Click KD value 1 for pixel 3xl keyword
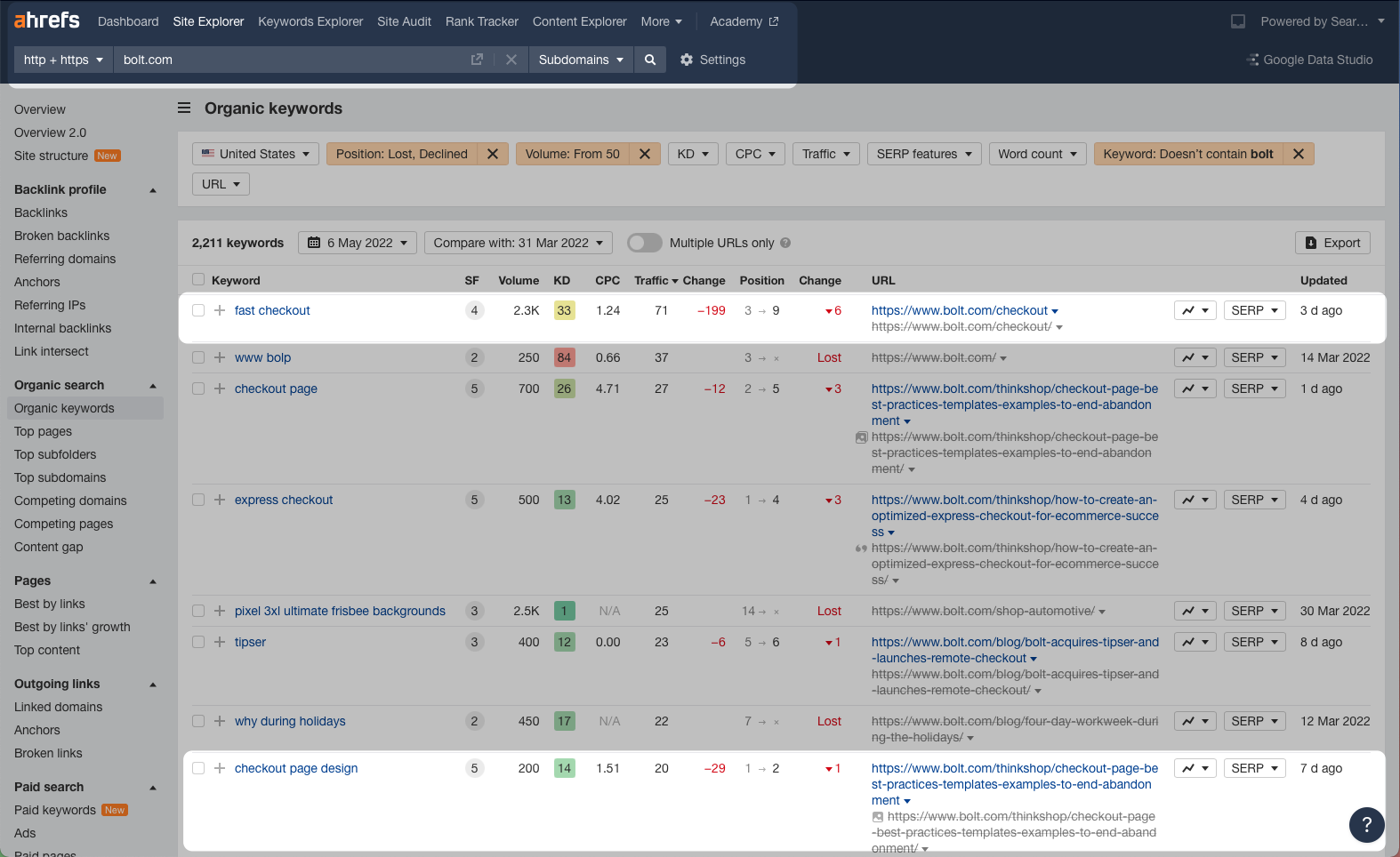The width and height of the screenshot is (1400, 857). point(564,611)
